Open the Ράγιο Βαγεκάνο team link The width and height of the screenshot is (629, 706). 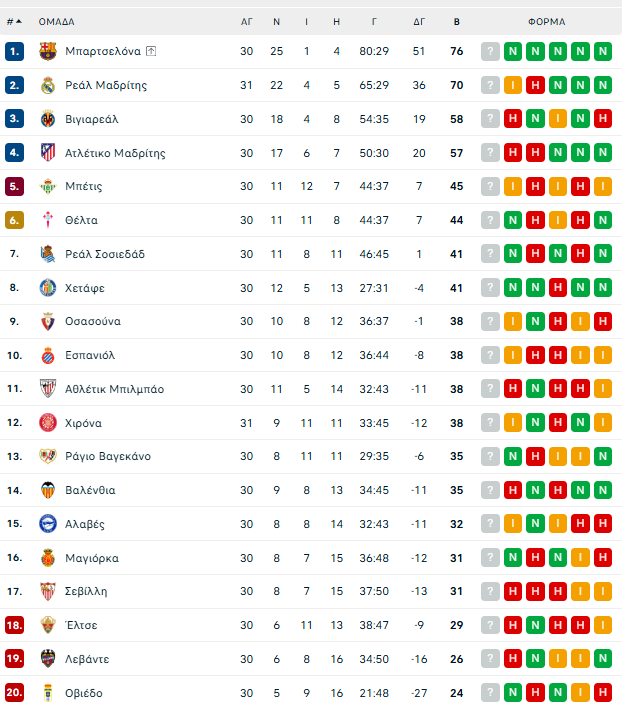pos(108,456)
